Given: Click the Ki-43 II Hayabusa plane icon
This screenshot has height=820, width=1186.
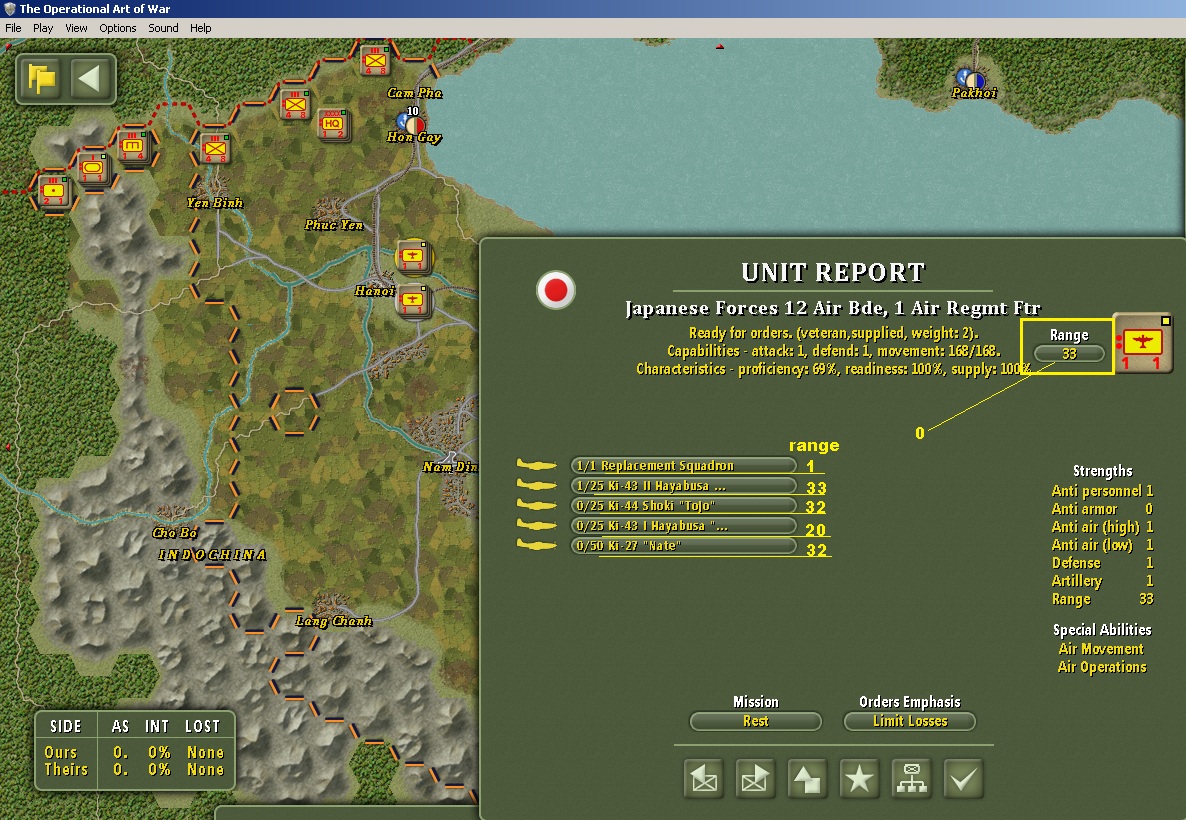Looking at the screenshot, I should 537,485.
